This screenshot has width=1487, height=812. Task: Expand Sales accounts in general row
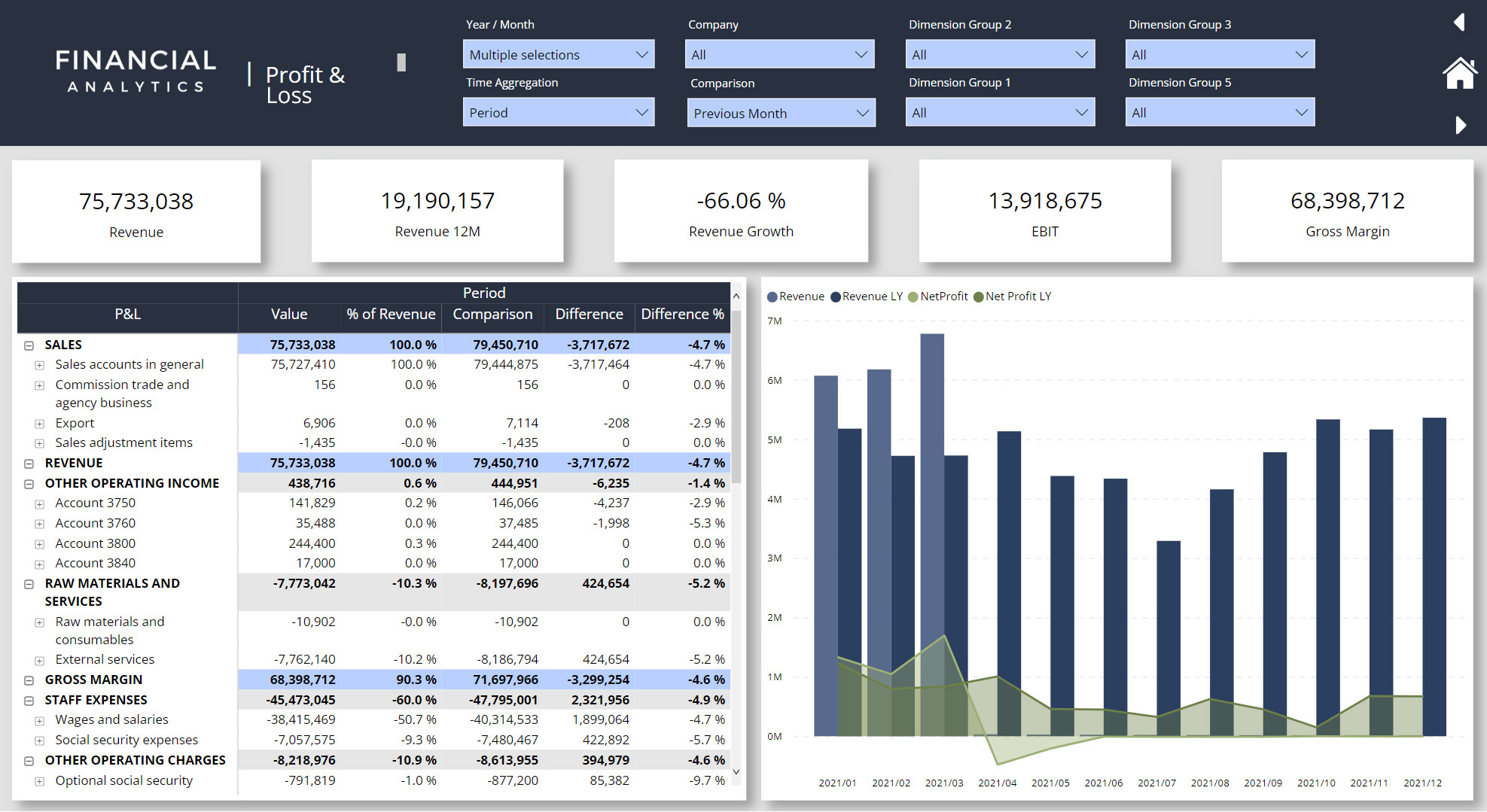(39, 366)
